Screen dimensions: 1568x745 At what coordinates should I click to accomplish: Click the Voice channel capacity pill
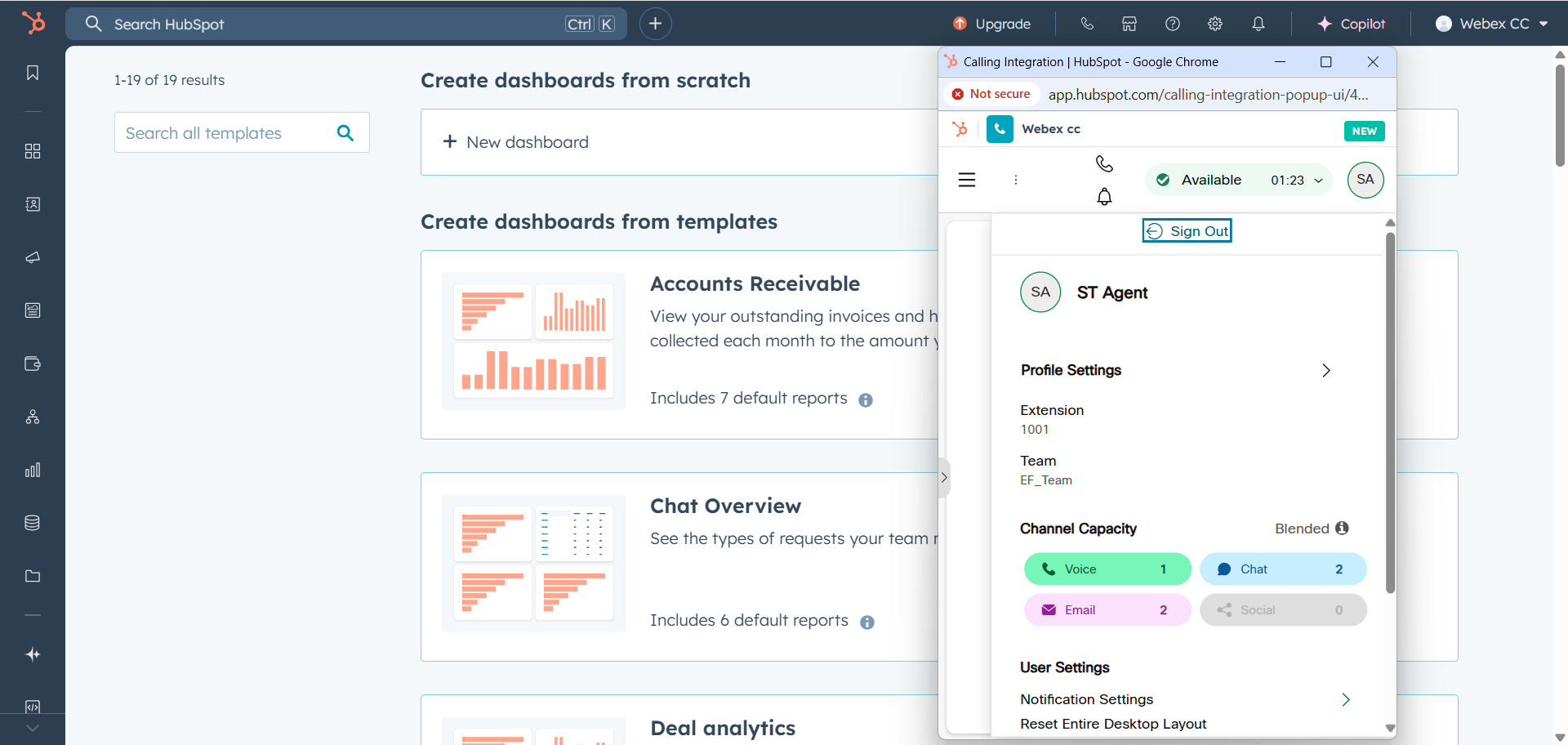[1107, 569]
